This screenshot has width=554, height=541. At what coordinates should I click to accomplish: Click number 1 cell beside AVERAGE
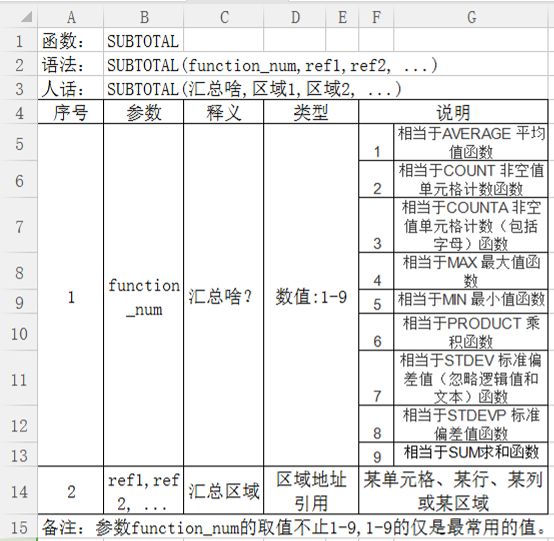coord(376,142)
